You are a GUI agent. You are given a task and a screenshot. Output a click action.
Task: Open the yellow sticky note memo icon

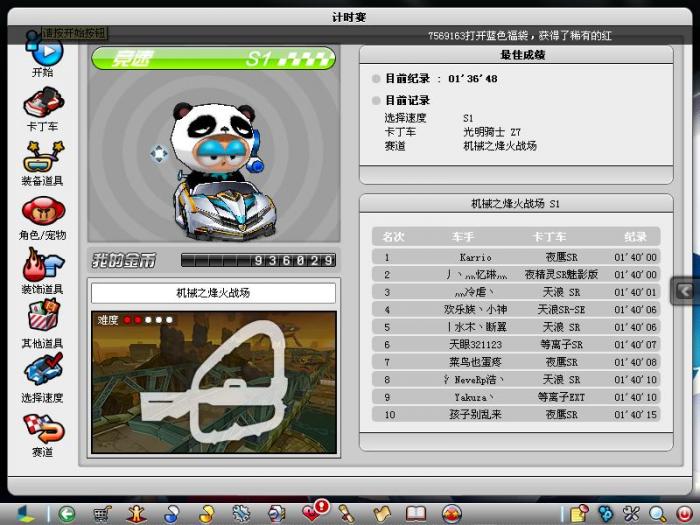(x=579, y=514)
